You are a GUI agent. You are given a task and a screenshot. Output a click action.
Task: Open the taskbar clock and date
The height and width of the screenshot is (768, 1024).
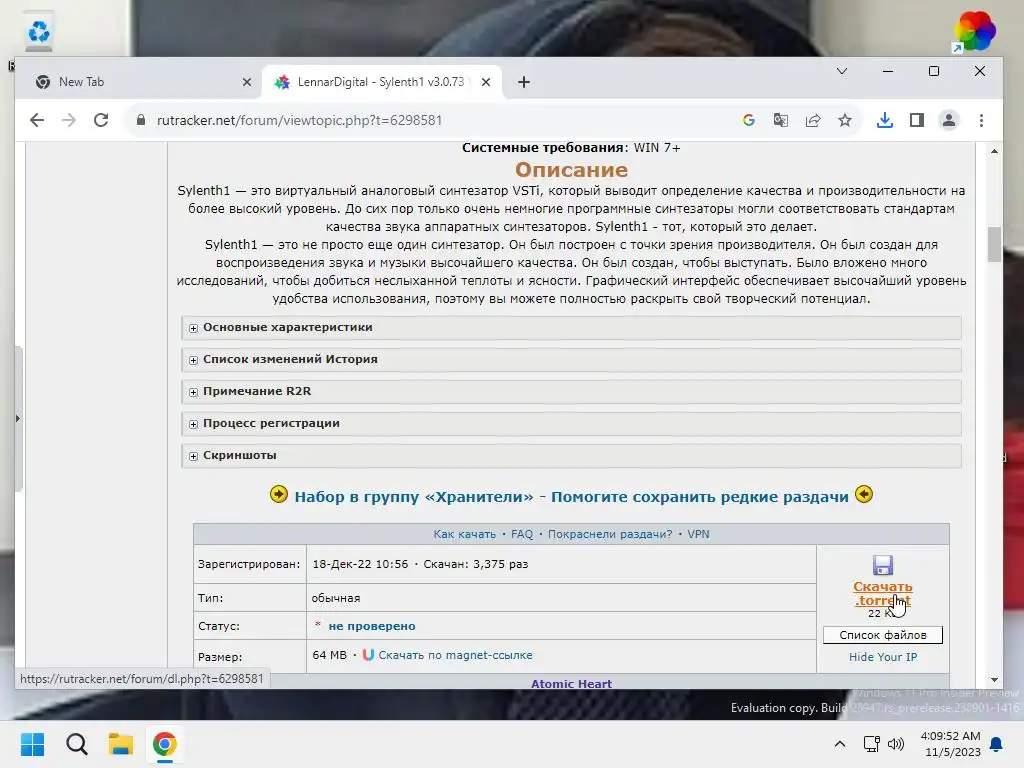[x=950, y=744]
